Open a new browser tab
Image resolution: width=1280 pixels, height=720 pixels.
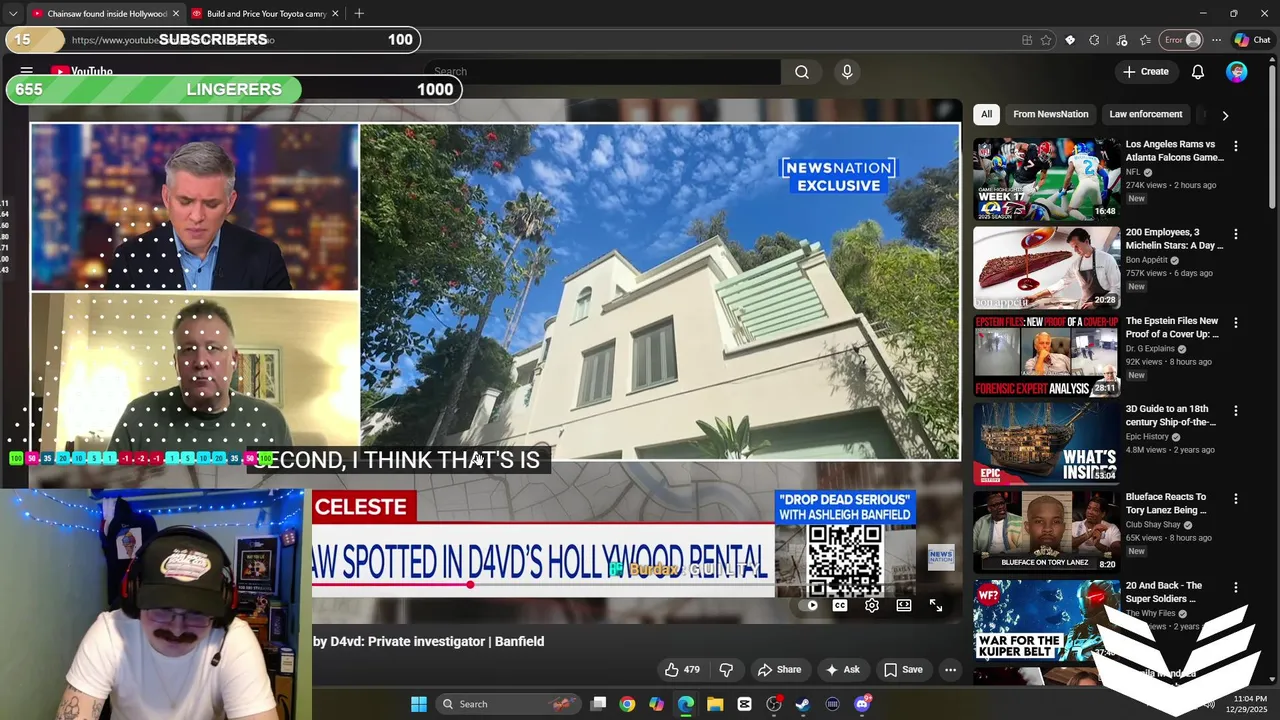pyautogui.click(x=359, y=14)
